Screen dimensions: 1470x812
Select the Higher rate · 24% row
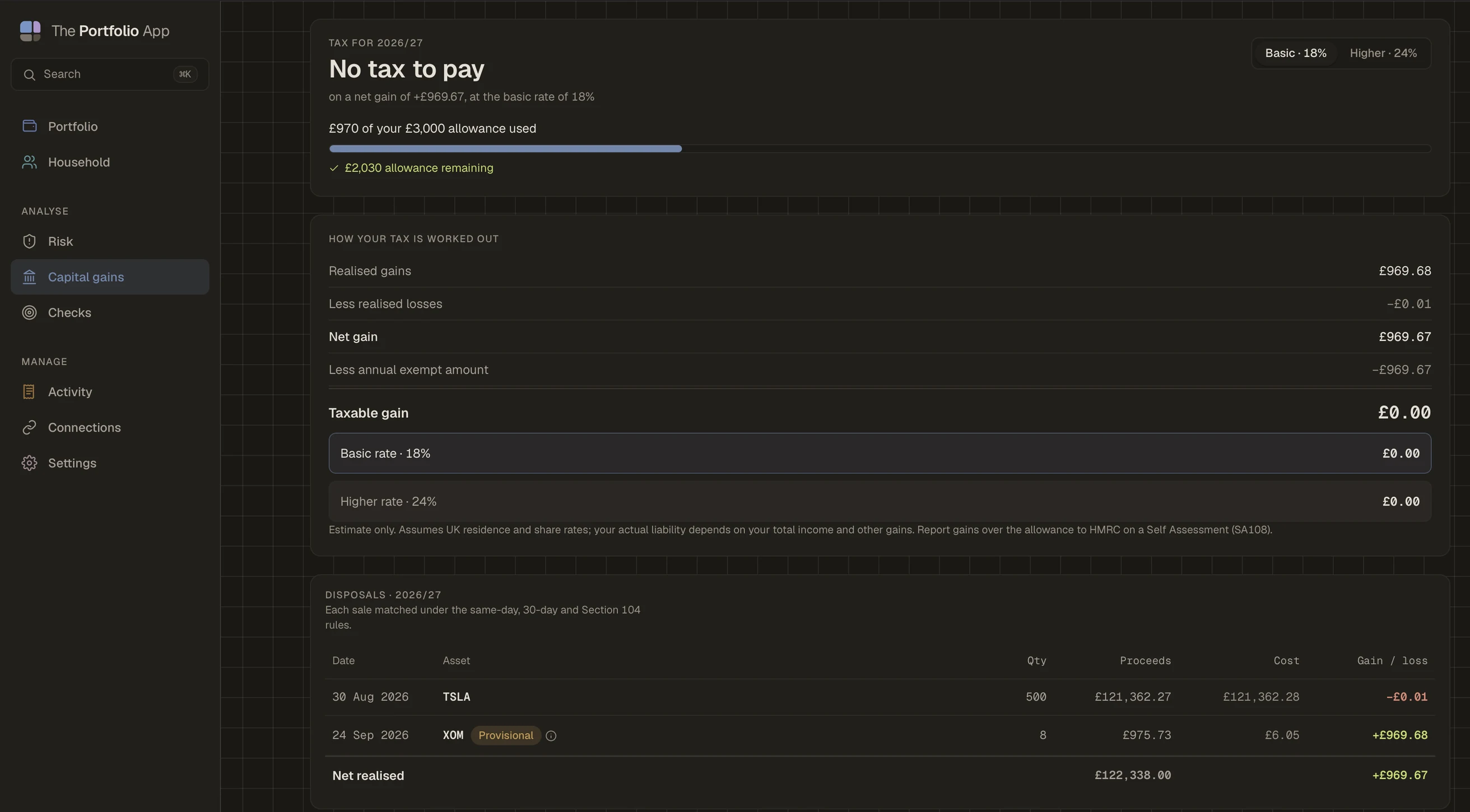point(880,502)
